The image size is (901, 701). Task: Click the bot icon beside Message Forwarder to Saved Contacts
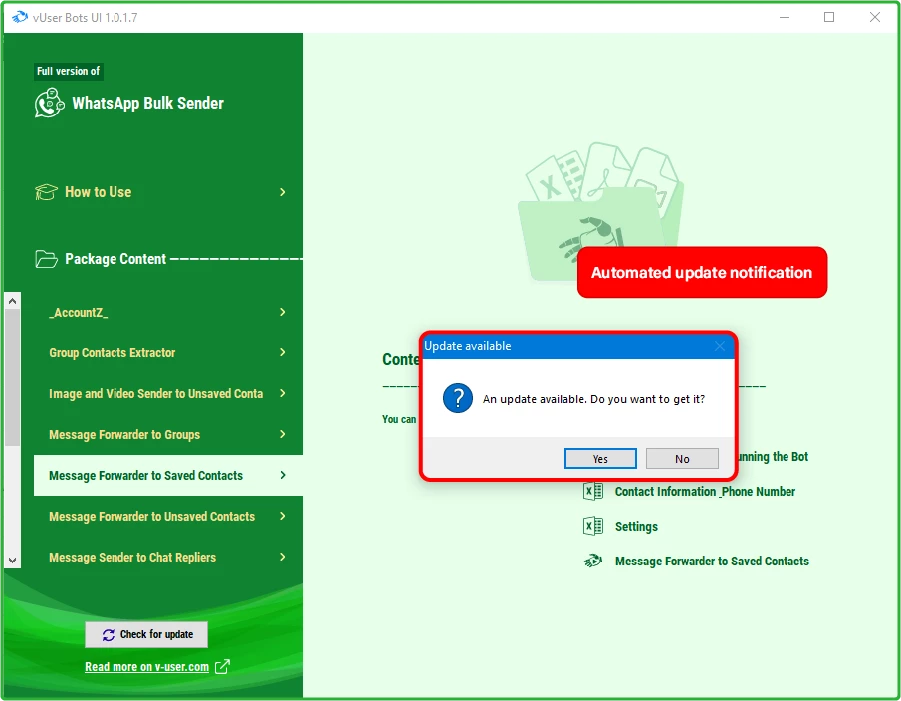[x=592, y=561]
